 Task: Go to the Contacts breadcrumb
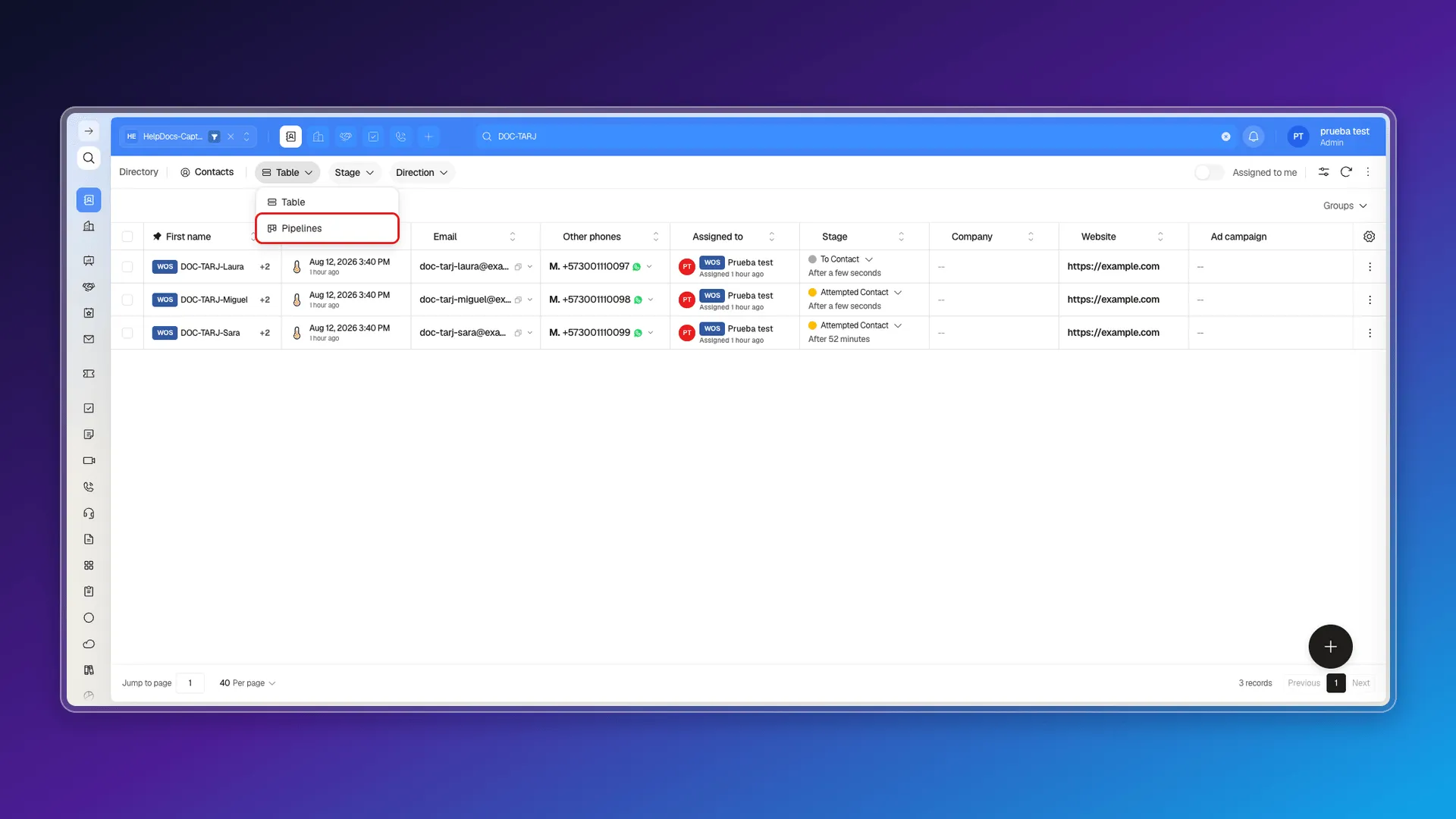(x=207, y=172)
